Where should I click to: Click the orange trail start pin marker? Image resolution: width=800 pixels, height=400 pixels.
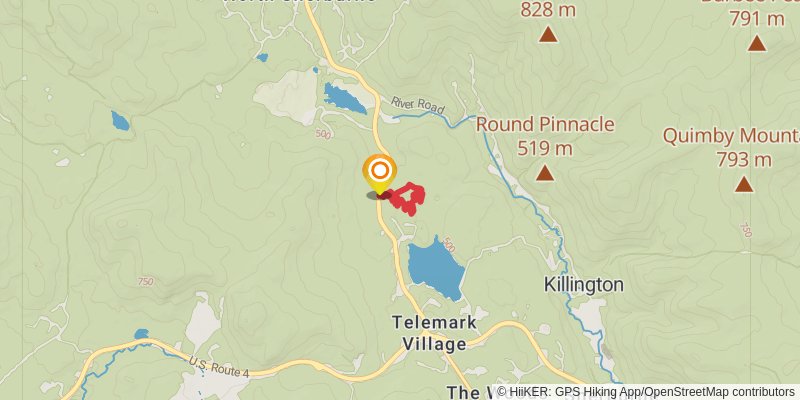380,174
